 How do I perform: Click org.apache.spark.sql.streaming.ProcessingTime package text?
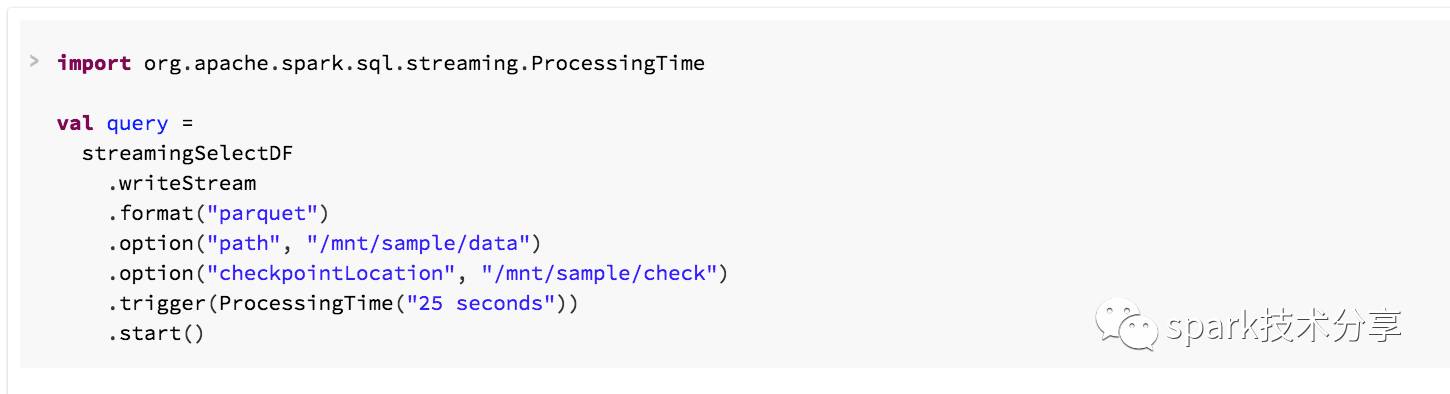(x=424, y=64)
